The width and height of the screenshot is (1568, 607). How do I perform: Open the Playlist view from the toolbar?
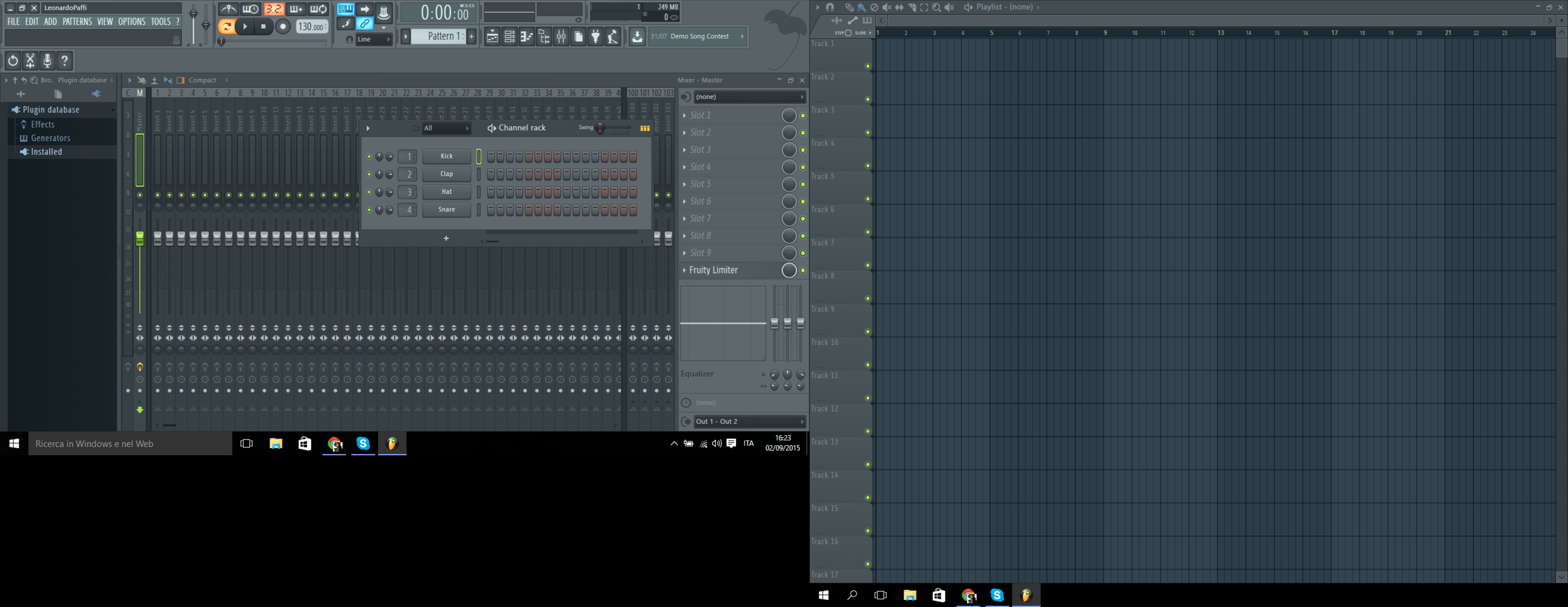coord(492,37)
